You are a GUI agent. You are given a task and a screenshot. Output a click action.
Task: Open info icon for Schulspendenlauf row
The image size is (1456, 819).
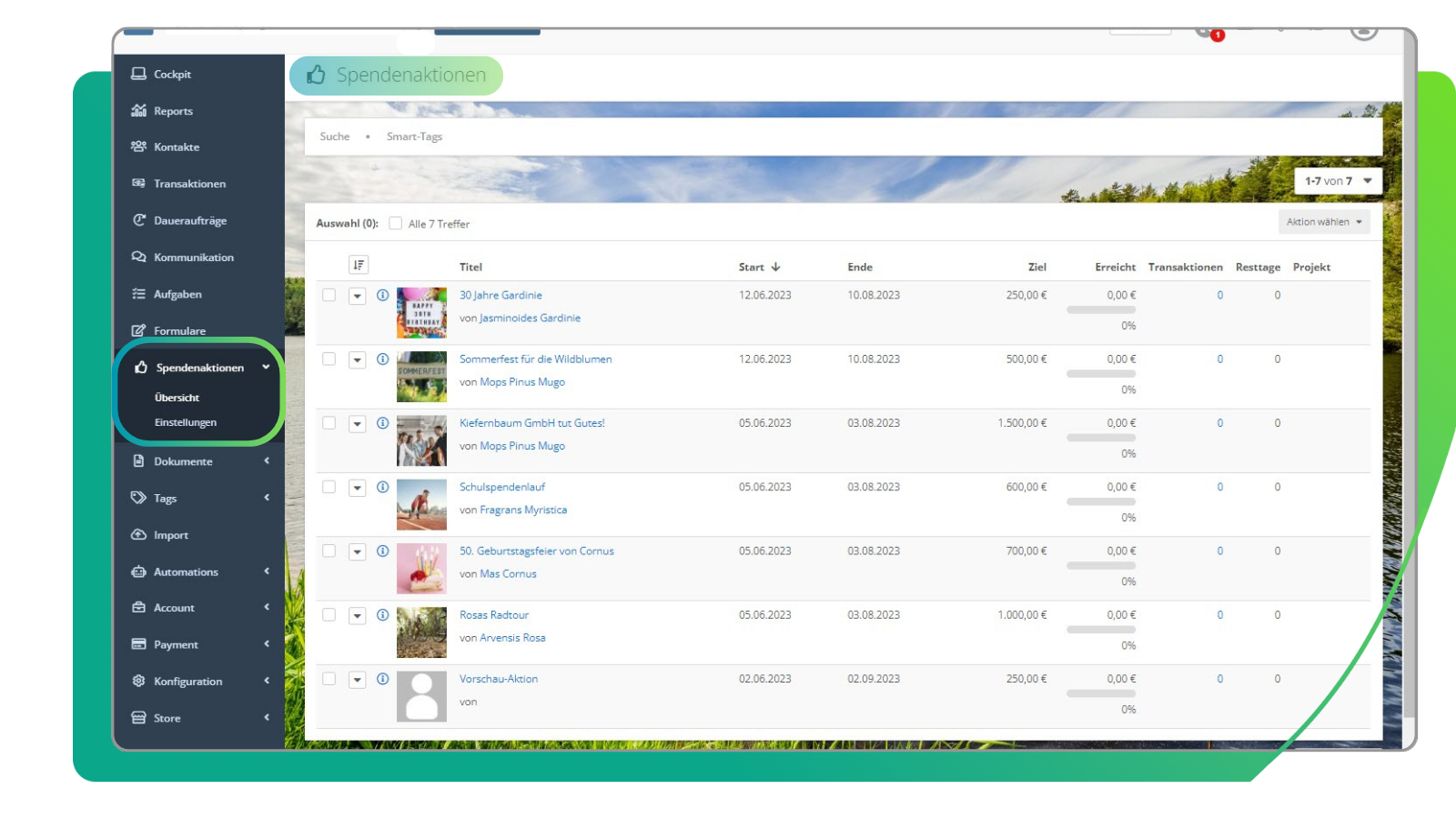[382, 487]
